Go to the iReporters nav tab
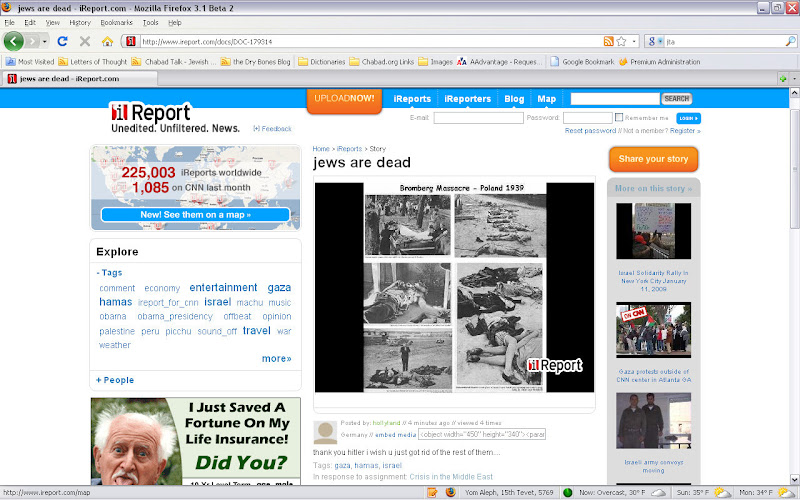 (467, 99)
